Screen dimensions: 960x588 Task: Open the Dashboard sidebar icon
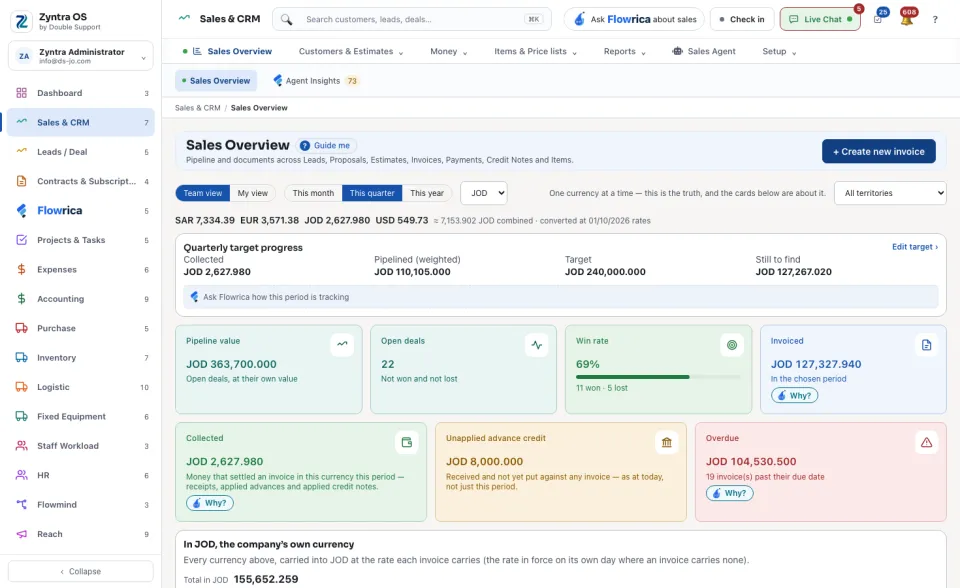click(x=21, y=93)
